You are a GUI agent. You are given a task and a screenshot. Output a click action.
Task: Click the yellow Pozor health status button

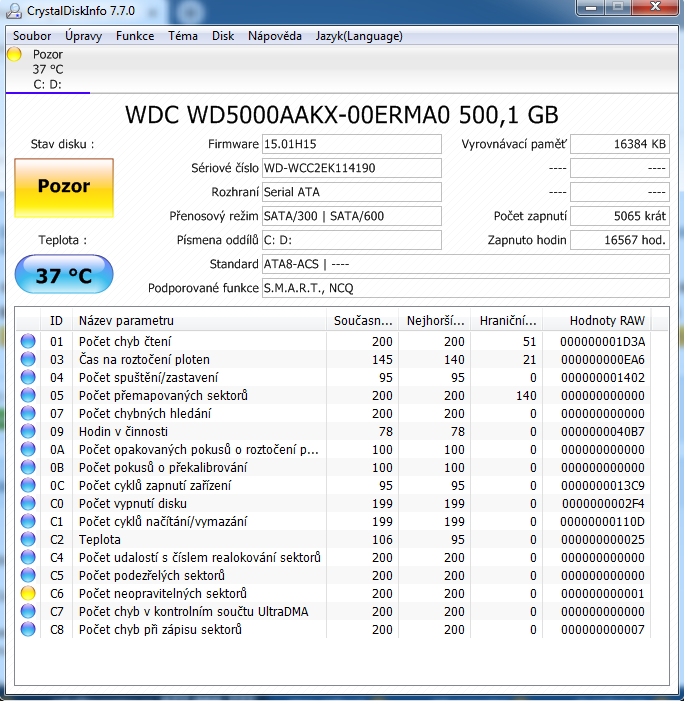point(64,187)
